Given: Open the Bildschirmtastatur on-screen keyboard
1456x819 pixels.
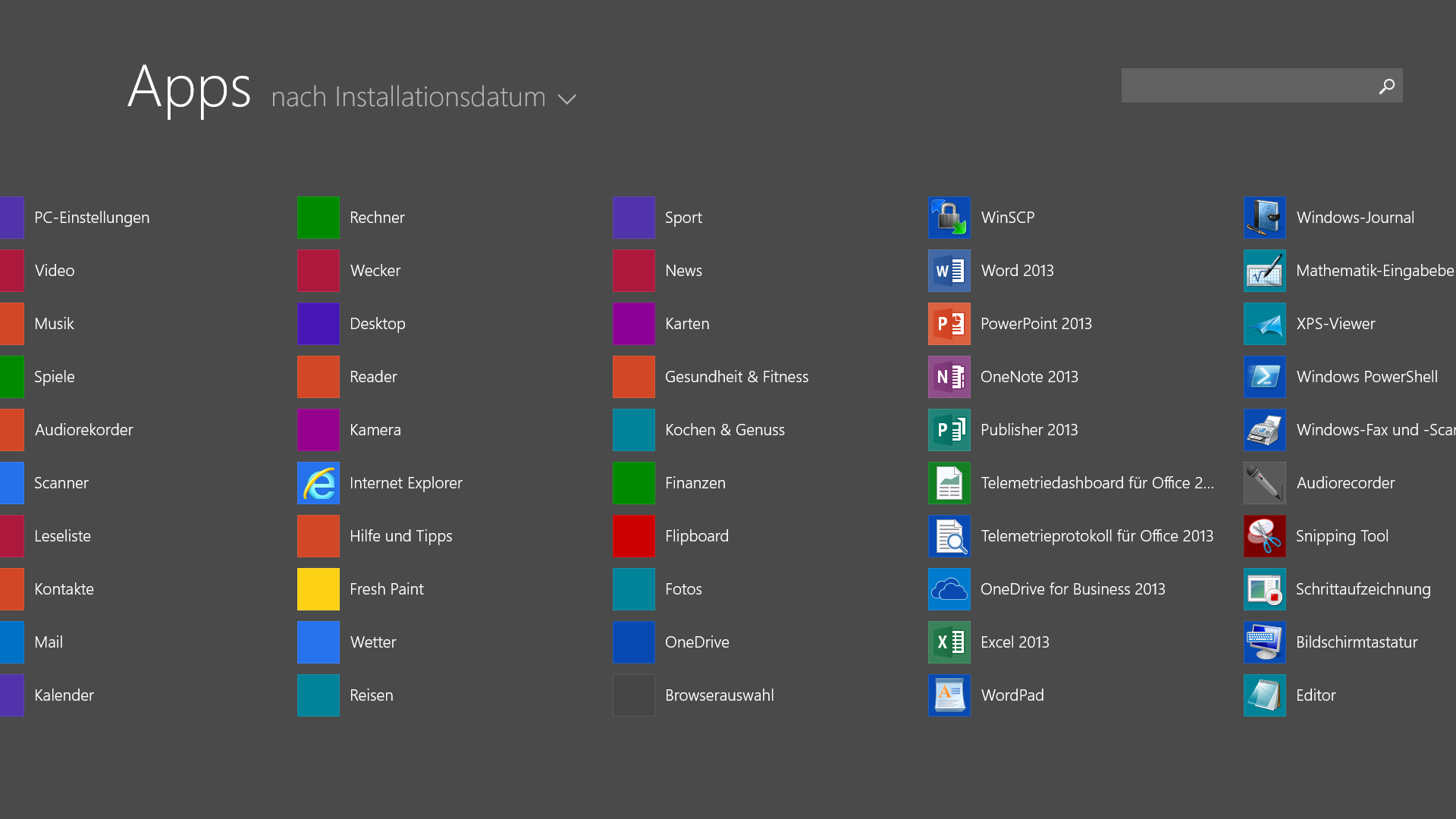Looking at the screenshot, I should (1356, 642).
